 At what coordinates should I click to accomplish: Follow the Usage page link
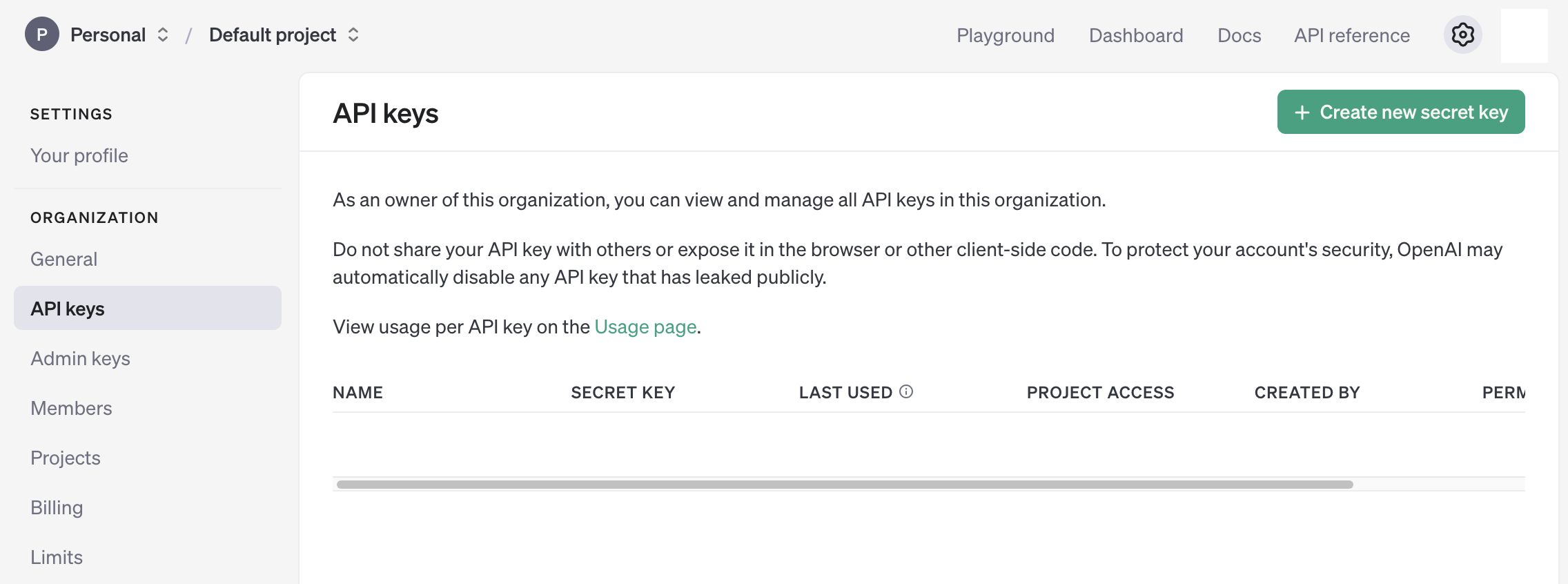645,327
